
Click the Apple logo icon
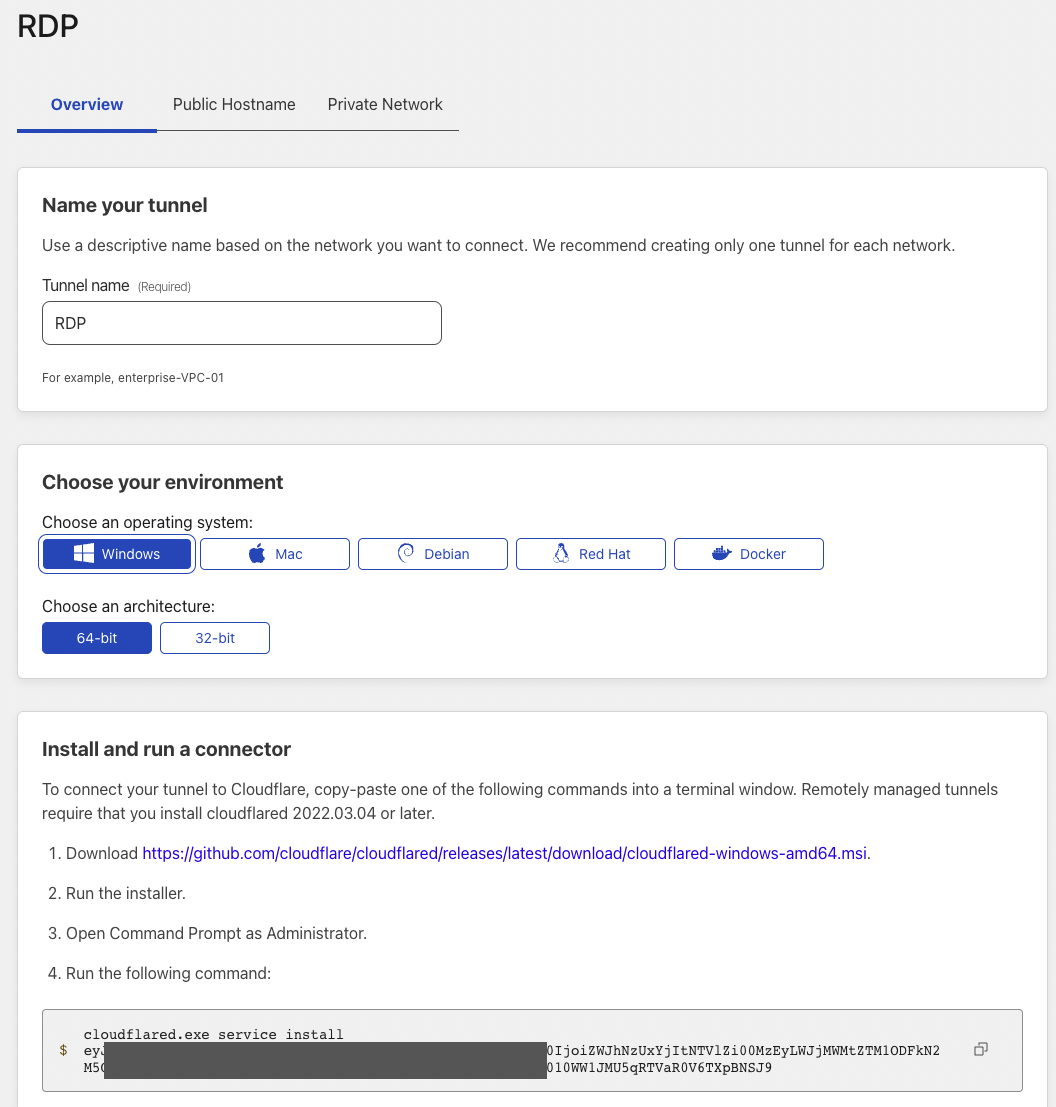tap(257, 554)
